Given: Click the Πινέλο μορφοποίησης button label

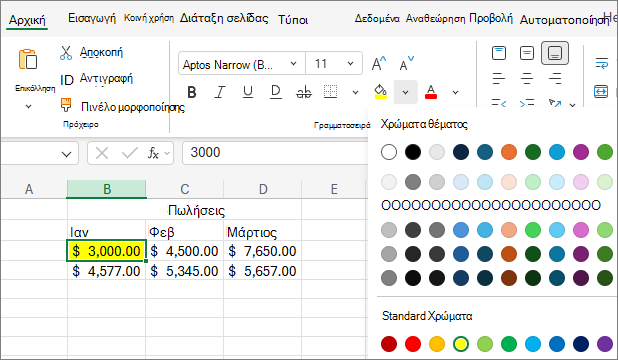Looking at the screenshot, I should (133, 107).
